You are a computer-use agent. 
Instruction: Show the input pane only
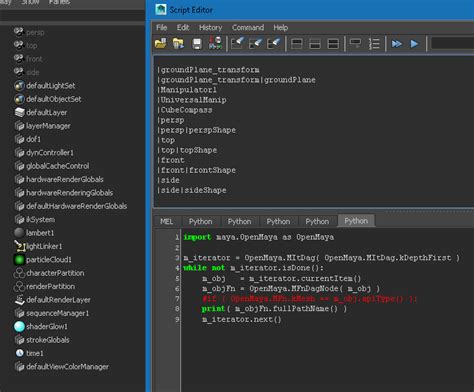click(315, 44)
